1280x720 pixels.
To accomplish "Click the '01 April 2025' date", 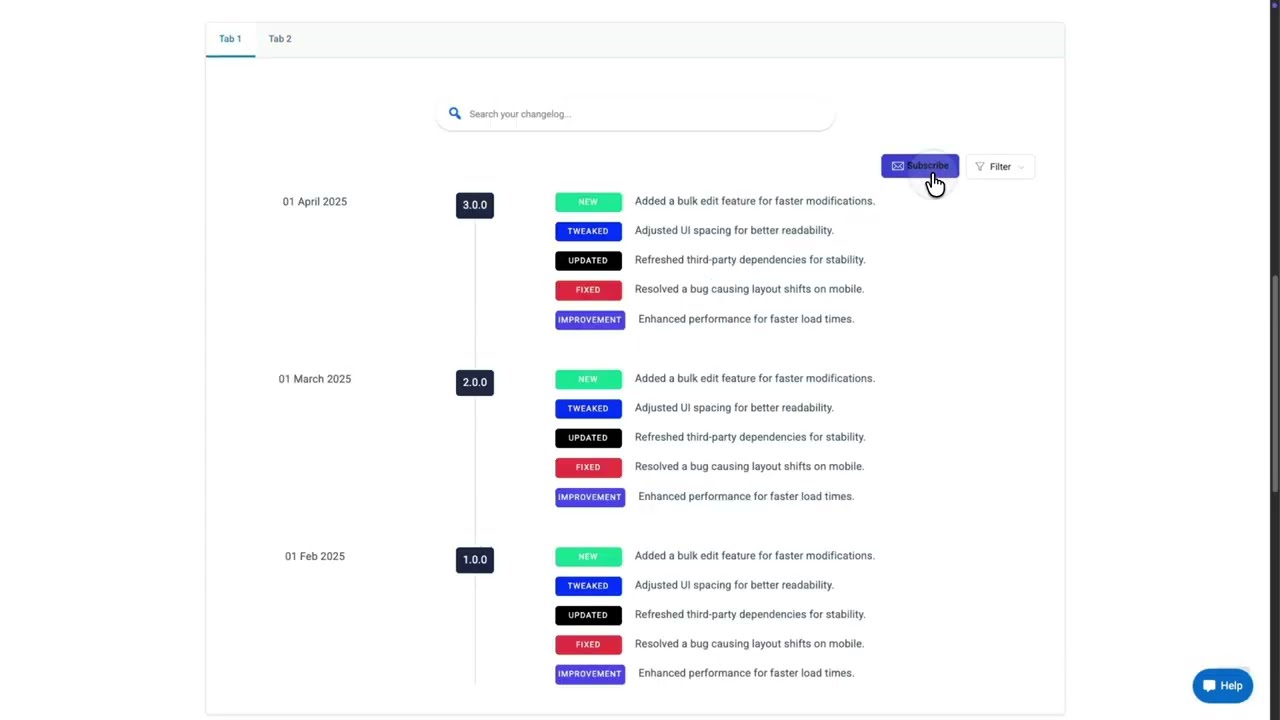I will pyautogui.click(x=315, y=202).
